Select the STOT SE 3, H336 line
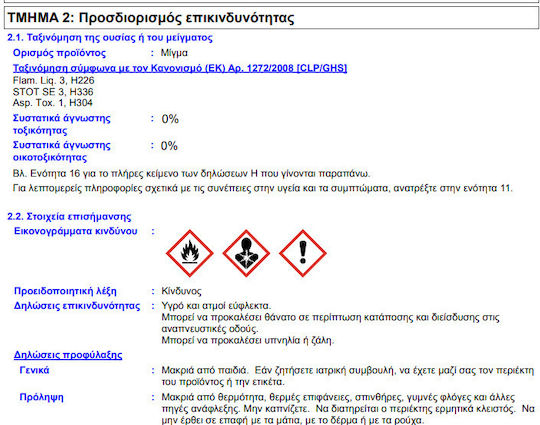 (x=53, y=92)
